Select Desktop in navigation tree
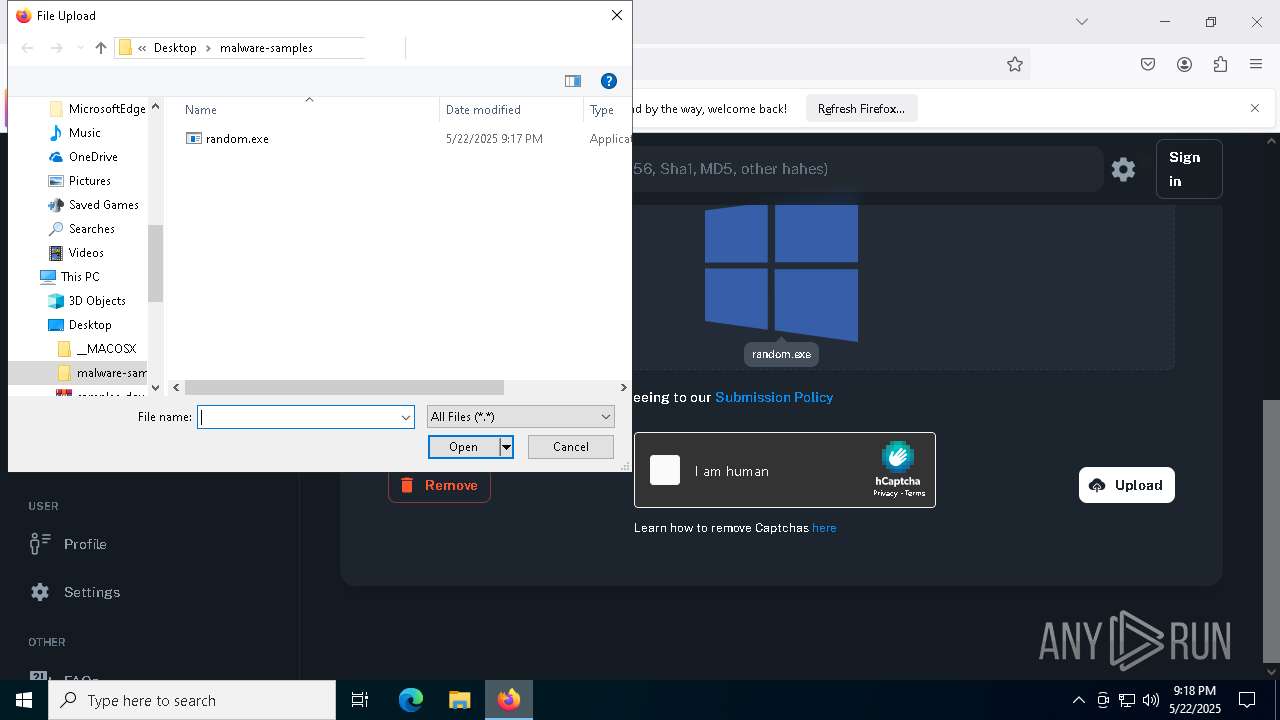Screen dimensions: 1280x720 90,325
